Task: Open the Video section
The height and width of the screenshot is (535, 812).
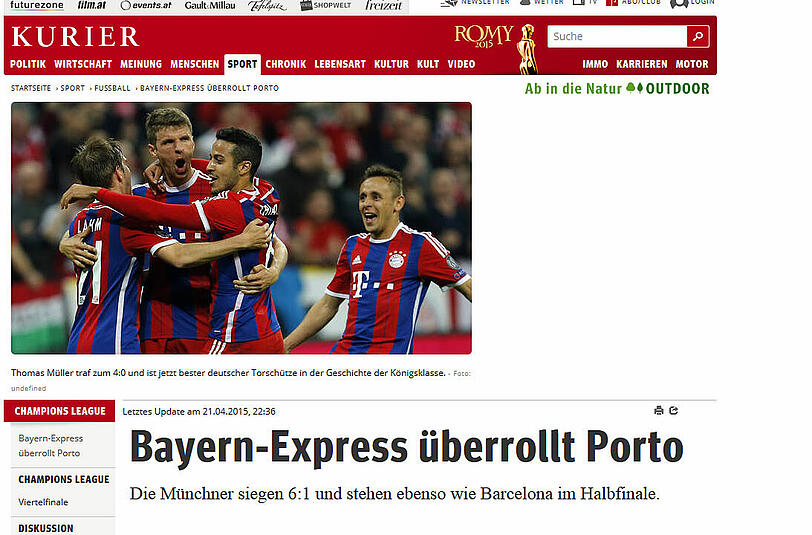Action: point(461,64)
